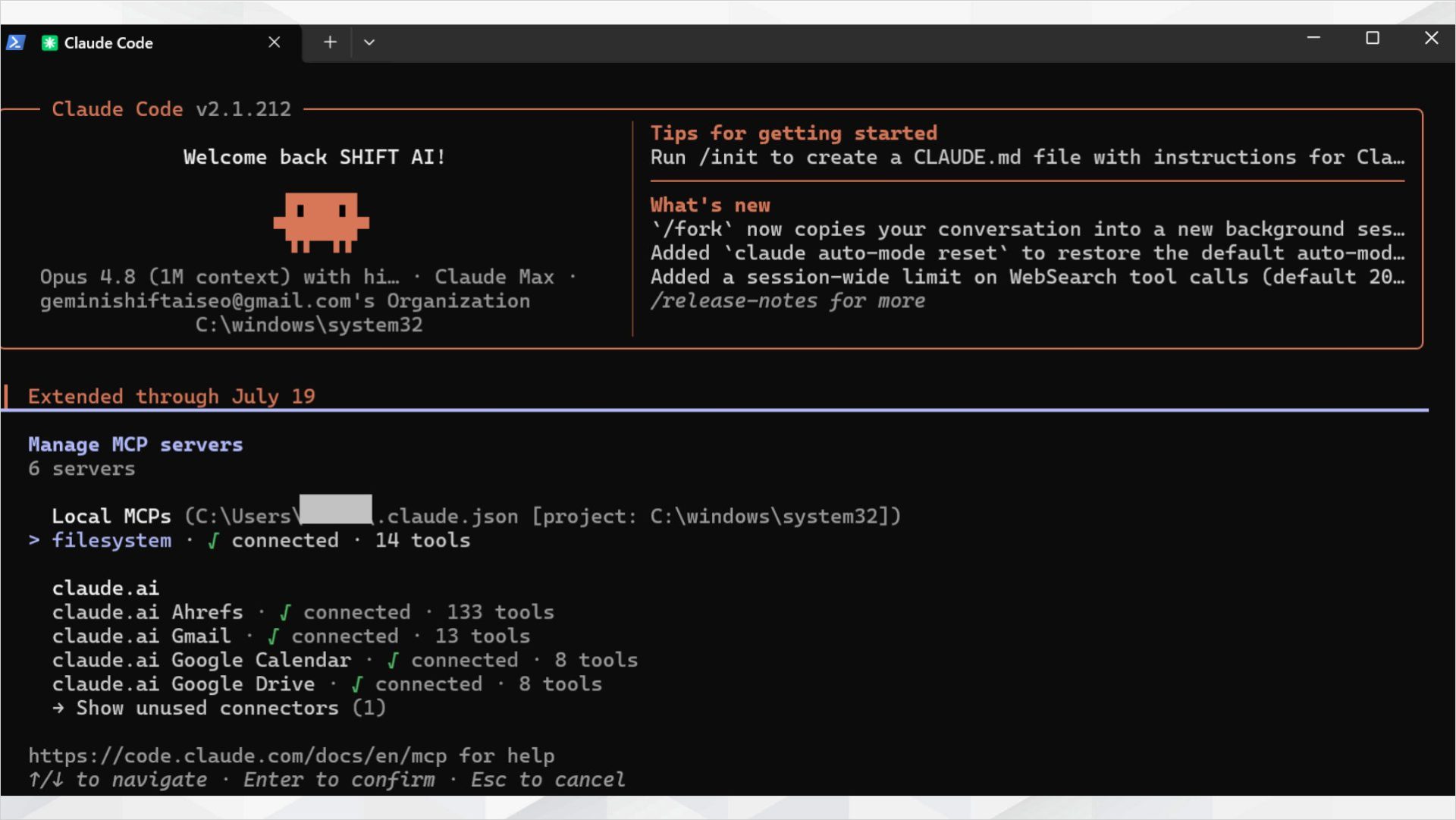Click the green check on the Ahrefs row

point(286,613)
